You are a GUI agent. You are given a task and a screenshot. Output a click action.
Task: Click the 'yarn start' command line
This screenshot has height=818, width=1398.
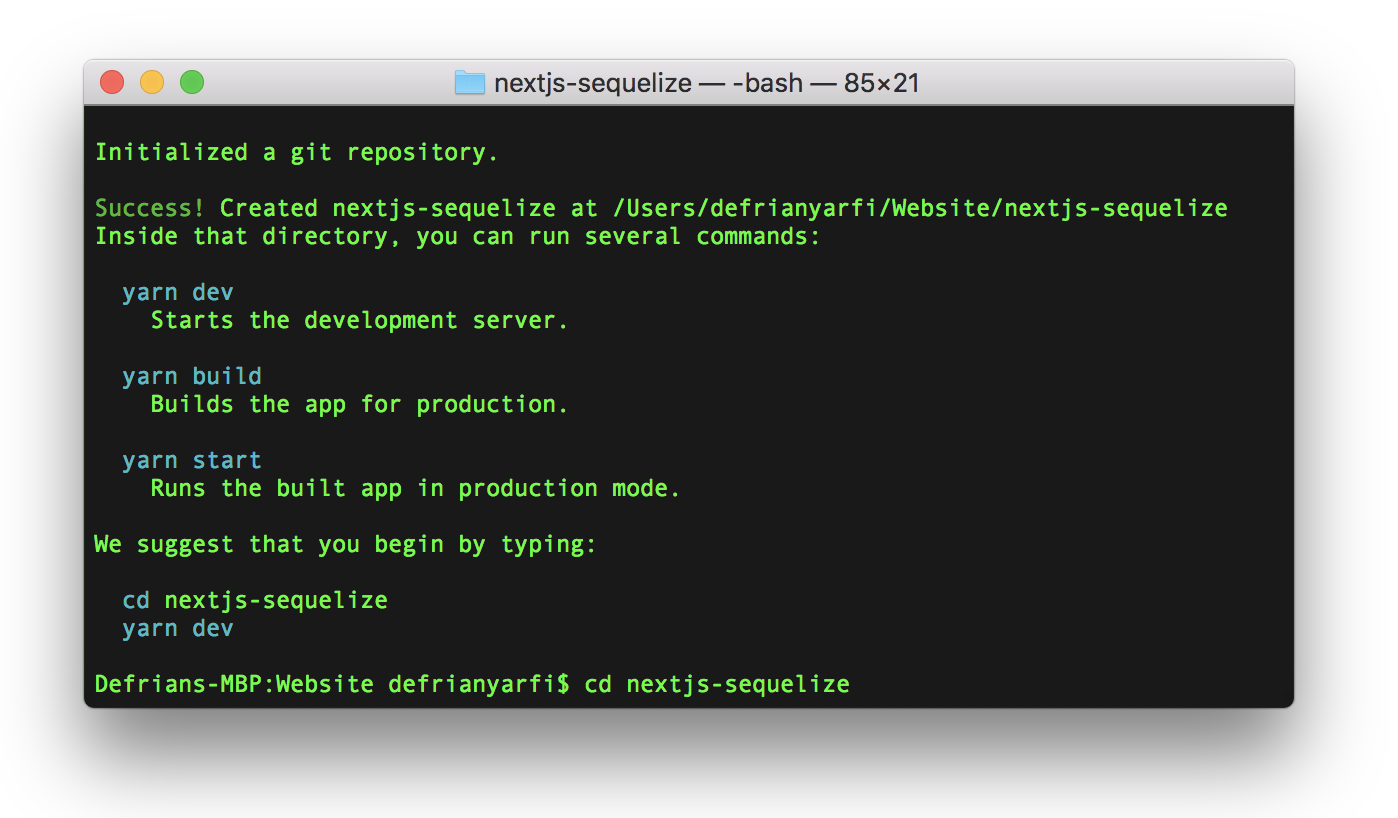192,461
